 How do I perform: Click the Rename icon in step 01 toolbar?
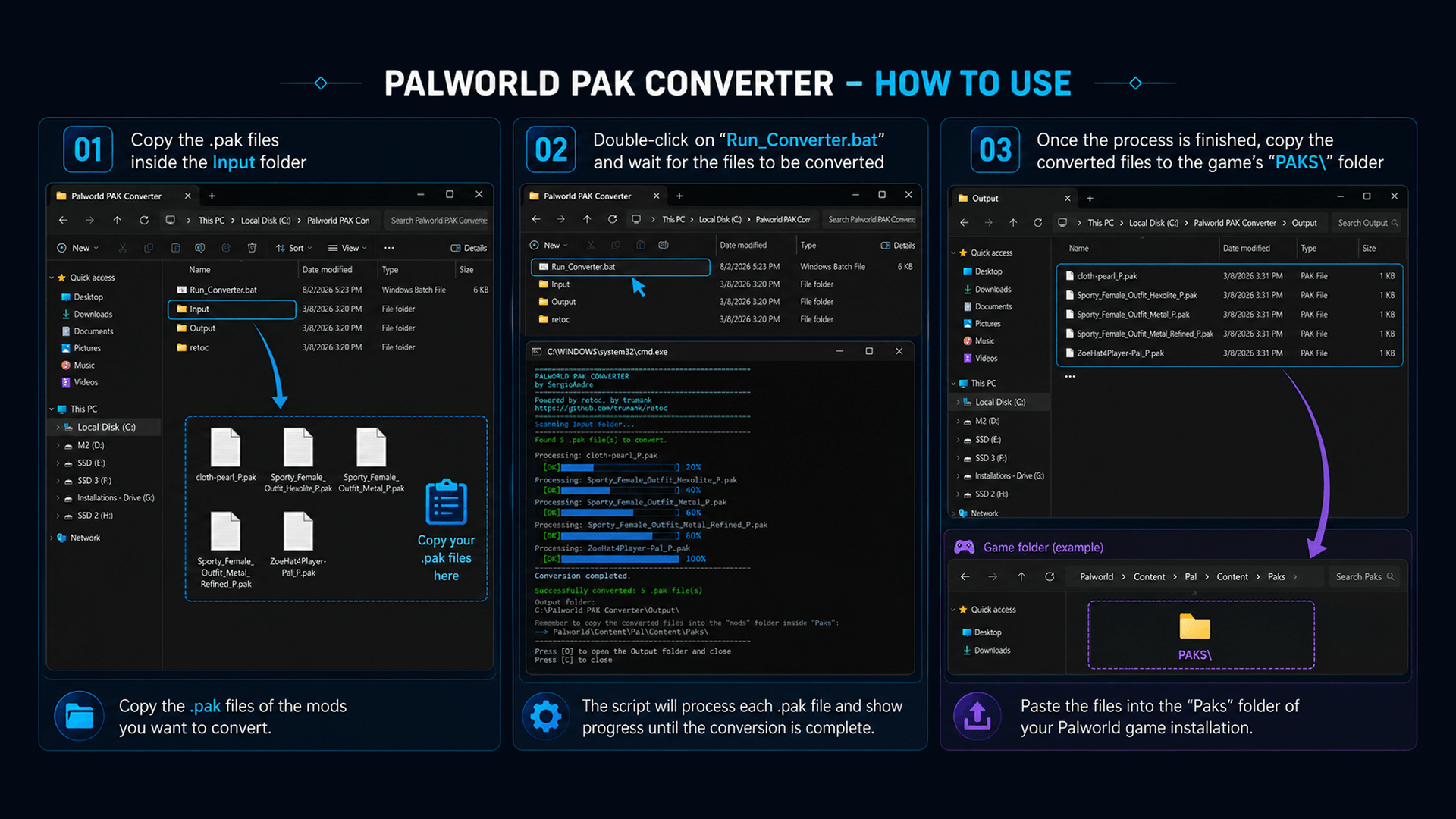coord(200,248)
